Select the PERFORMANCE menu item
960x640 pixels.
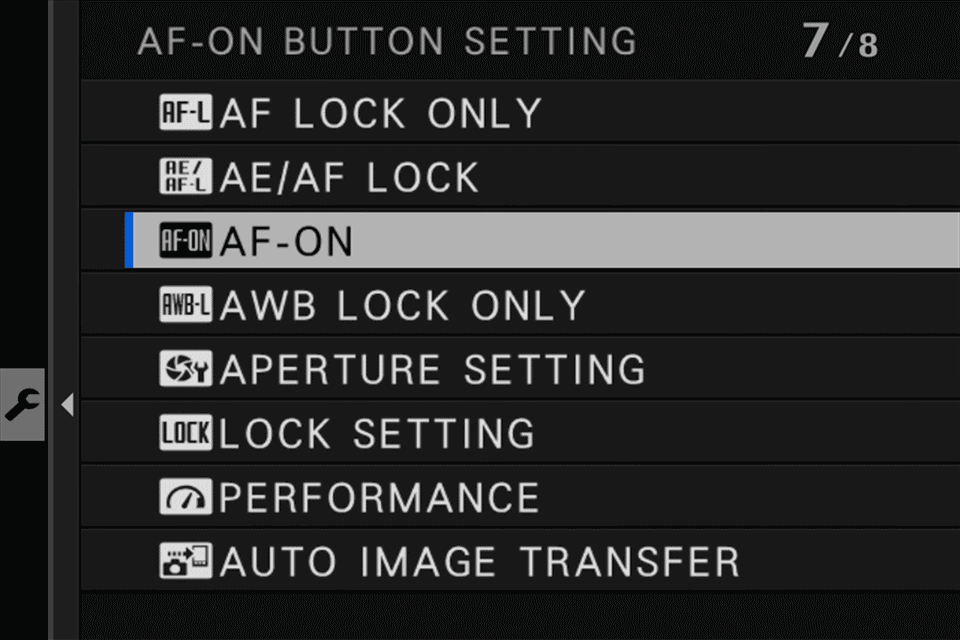(x=379, y=498)
